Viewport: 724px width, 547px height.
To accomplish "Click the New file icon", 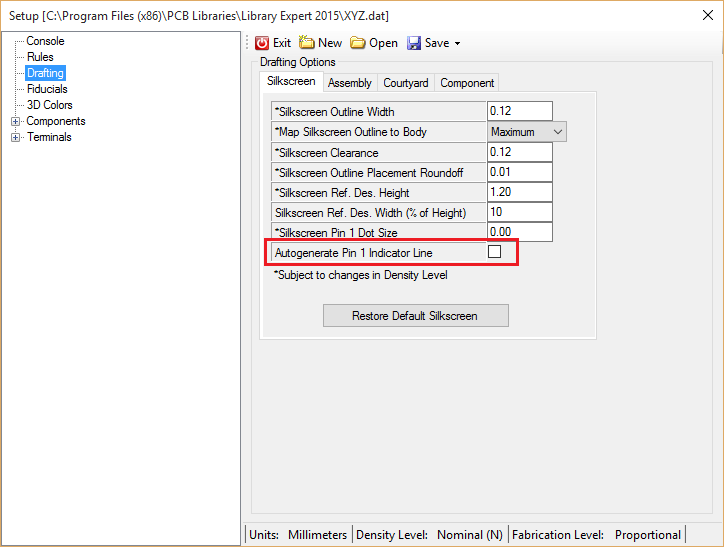I will (x=307, y=43).
